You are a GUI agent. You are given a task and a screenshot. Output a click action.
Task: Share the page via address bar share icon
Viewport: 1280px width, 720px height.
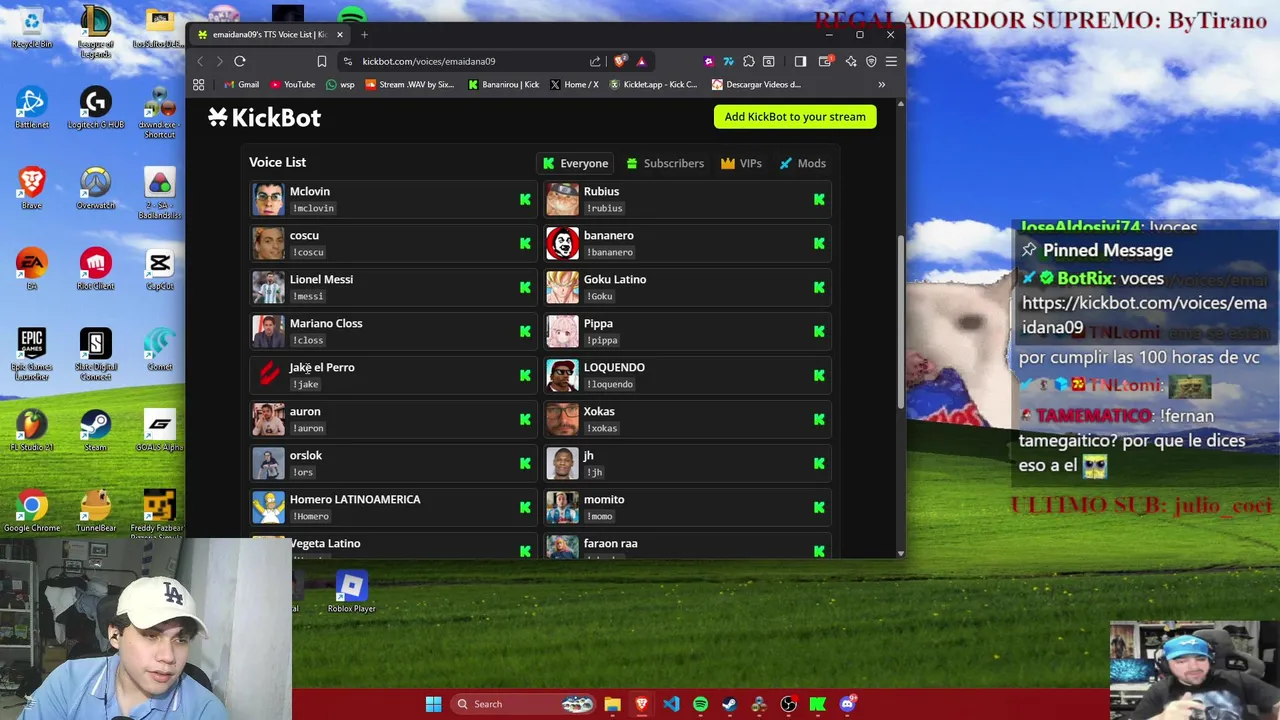click(x=595, y=61)
